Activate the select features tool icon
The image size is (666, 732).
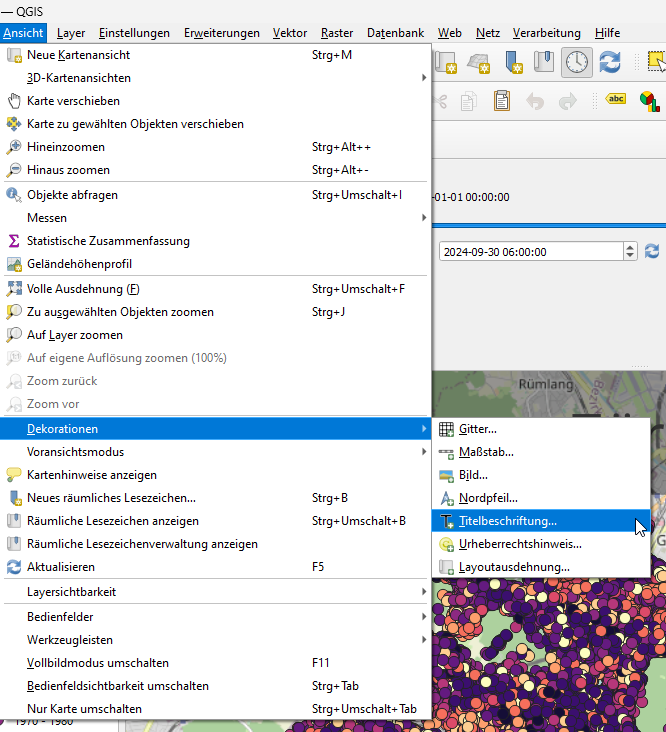point(656,62)
